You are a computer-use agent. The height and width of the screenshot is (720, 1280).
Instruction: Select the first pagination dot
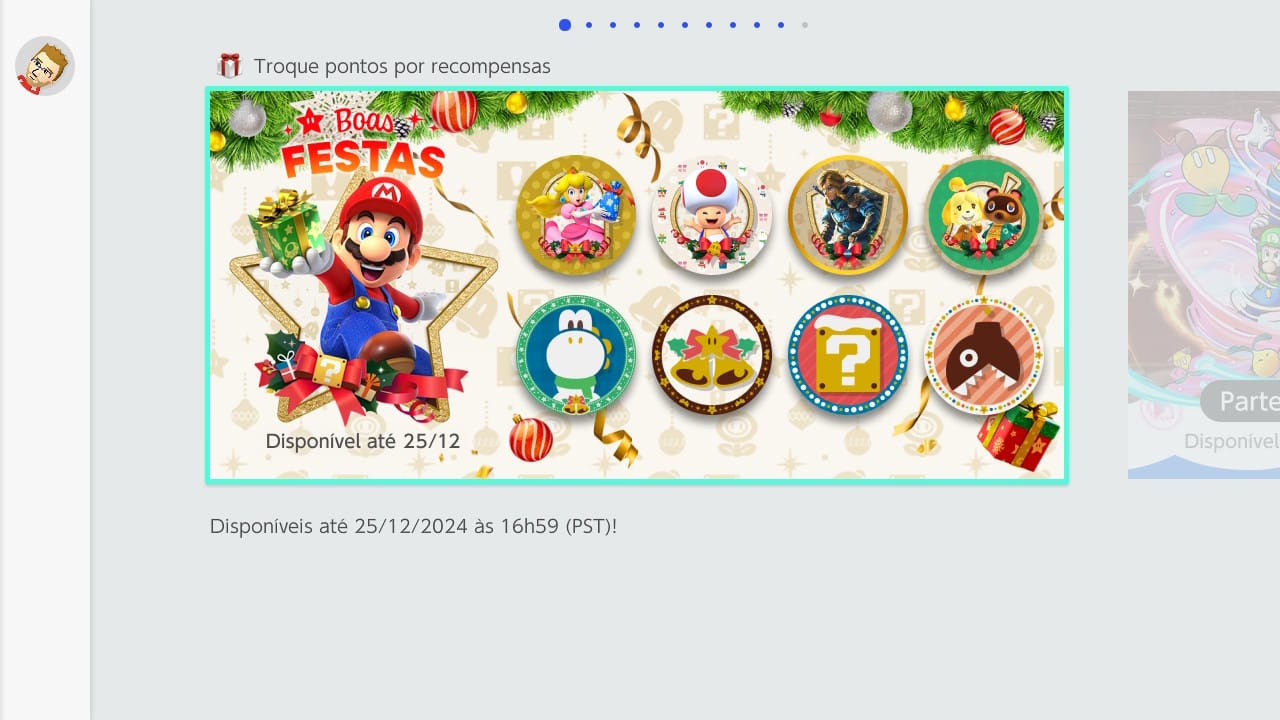click(x=565, y=25)
